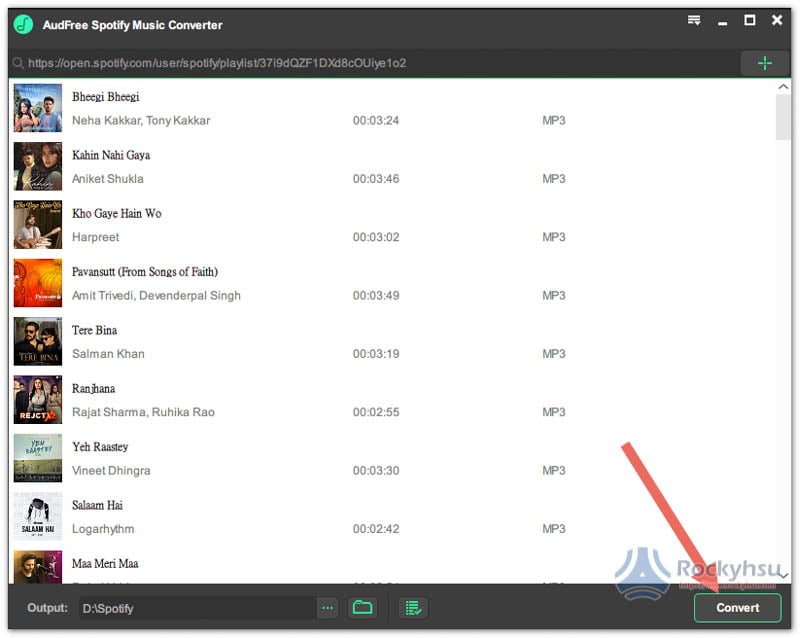Click duration 00:03:30
The height and width of the screenshot is (638, 800).
coord(376,471)
